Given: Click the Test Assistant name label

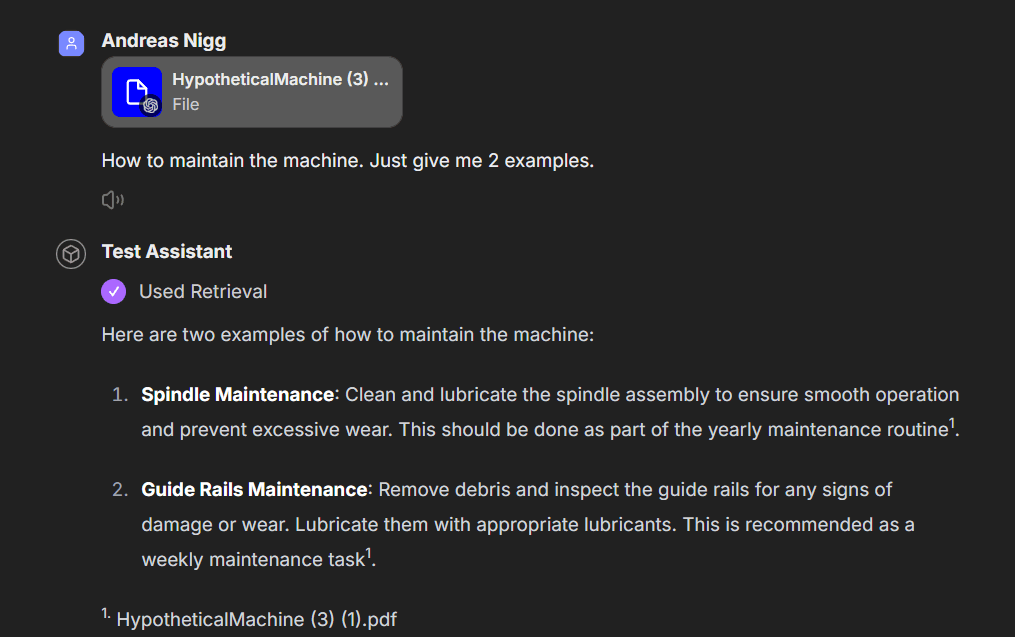Looking at the screenshot, I should click(x=167, y=252).
